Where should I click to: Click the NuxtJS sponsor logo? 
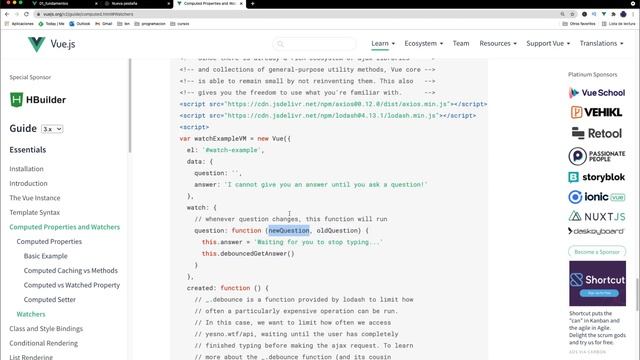[597, 216]
